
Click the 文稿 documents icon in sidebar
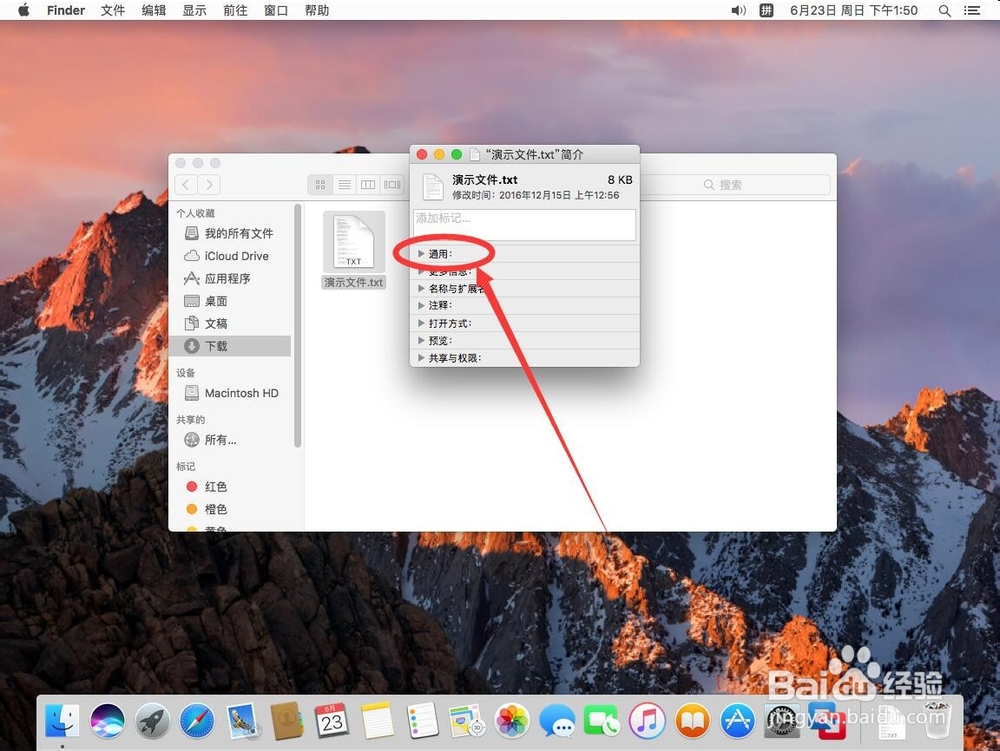tap(192, 323)
